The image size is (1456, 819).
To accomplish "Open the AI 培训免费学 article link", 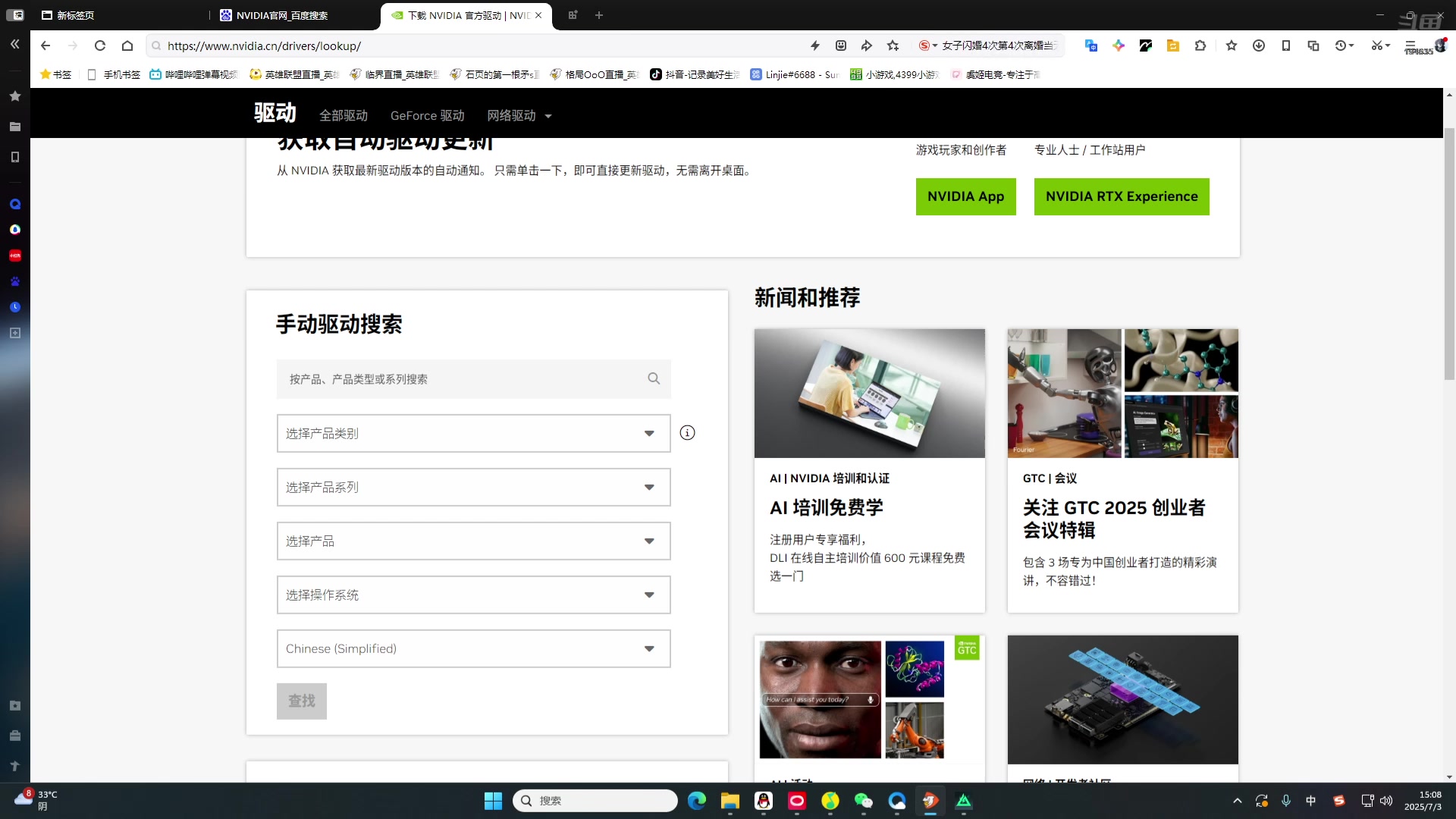I will (x=826, y=507).
